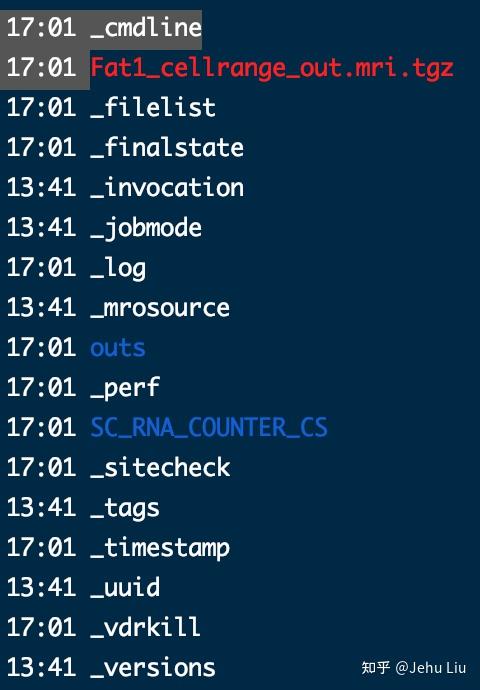The width and height of the screenshot is (480, 690).
Task: Click the 13:41 timestamp beside _versions
Action: (41, 668)
